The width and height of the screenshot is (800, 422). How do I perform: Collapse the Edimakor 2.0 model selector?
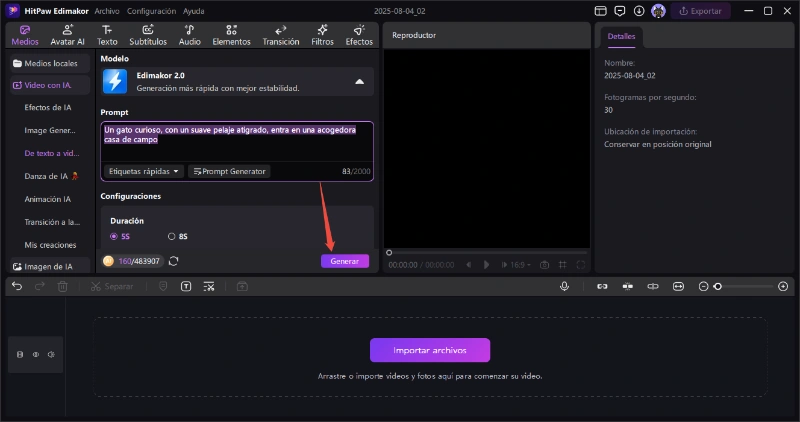tap(358, 82)
